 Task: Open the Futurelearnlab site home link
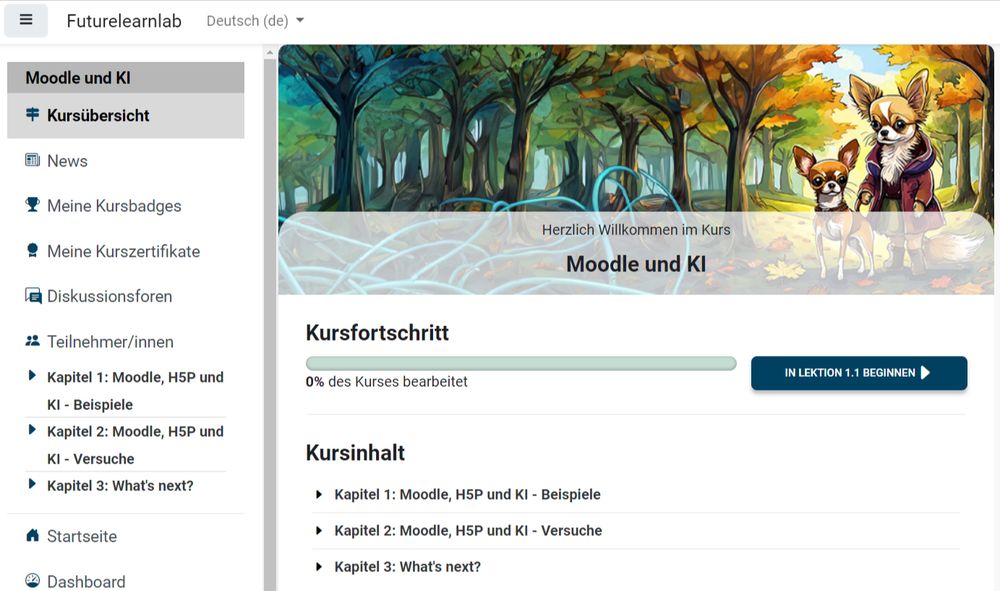[x=124, y=21]
